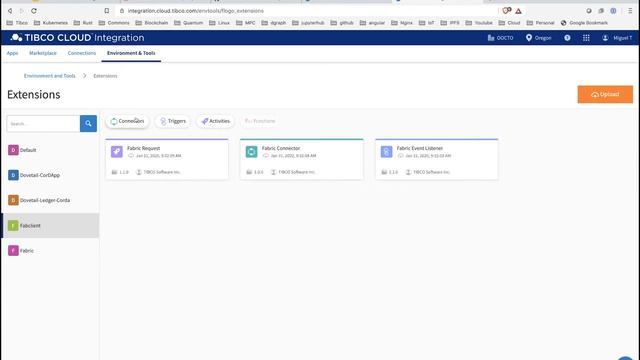Open the Blockchain bookmarks folder
The height and width of the screenshot is (360, 640).
151,23
